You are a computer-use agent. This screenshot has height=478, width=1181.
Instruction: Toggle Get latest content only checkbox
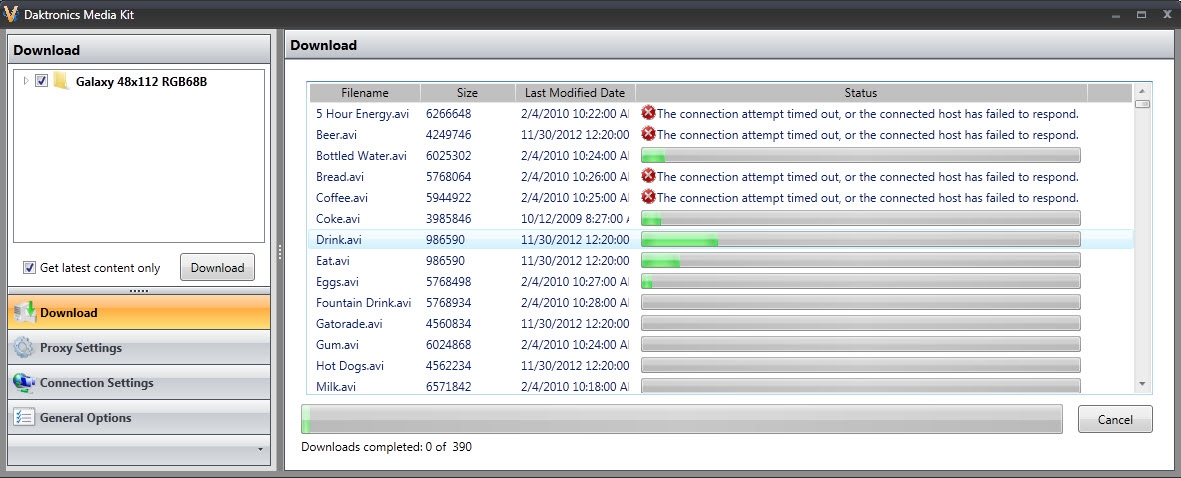pos(29,268)
